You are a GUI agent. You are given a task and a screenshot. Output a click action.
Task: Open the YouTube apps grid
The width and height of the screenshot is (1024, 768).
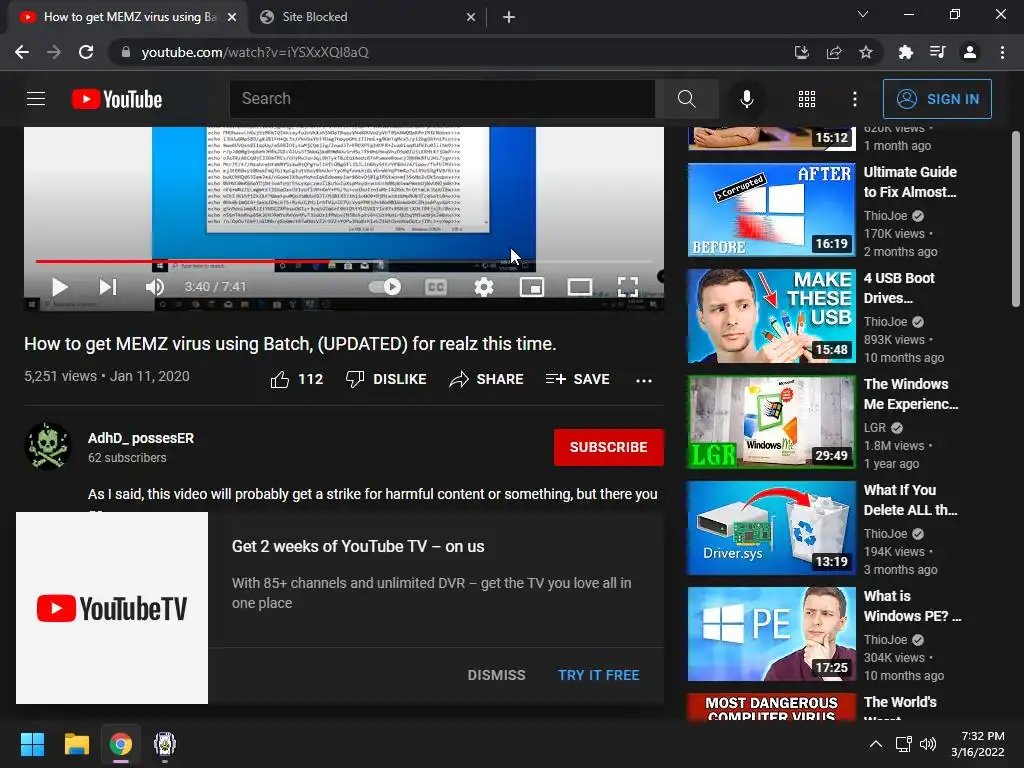[807, 99]
